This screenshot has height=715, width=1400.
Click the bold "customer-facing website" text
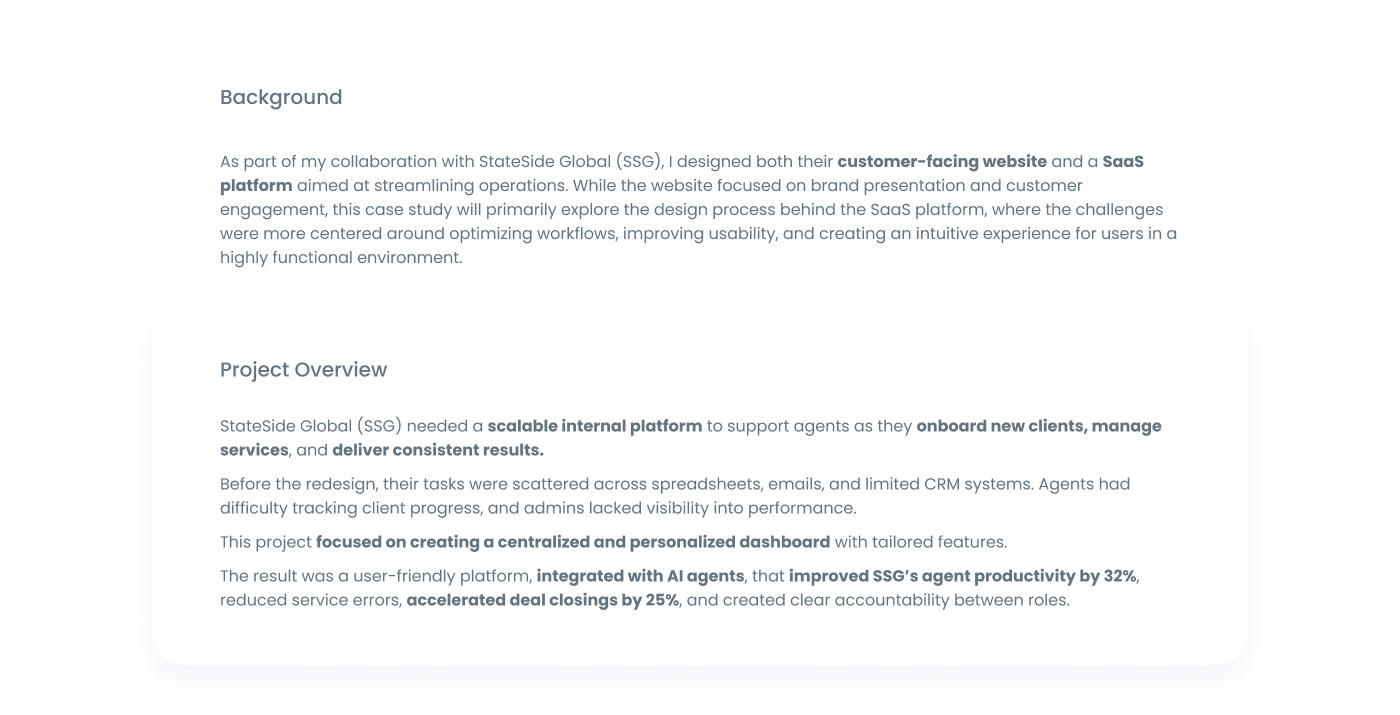point(942,162)
